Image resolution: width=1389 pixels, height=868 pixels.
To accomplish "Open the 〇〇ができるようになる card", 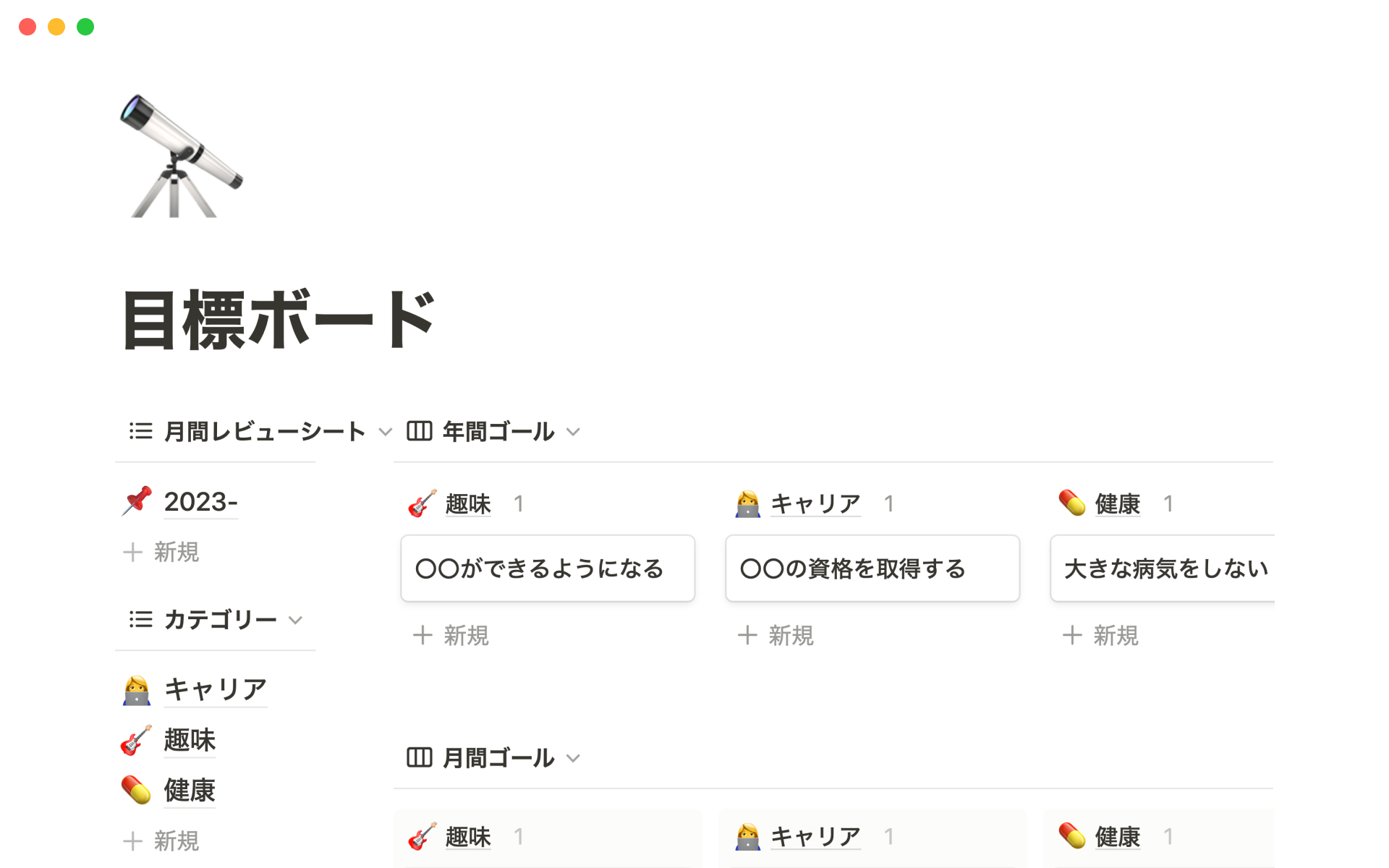I will click(x=548, y=569).
